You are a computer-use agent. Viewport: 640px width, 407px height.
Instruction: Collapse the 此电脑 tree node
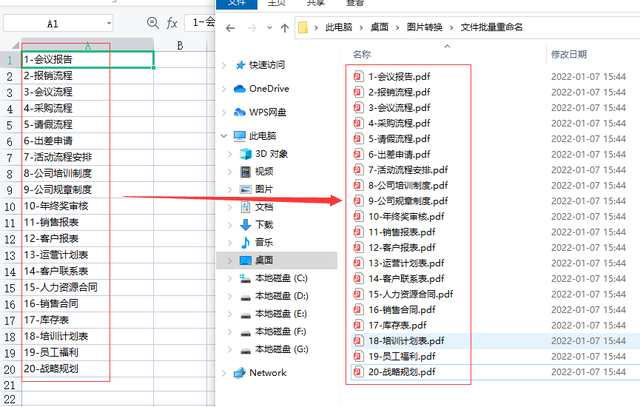pos(225,135)
